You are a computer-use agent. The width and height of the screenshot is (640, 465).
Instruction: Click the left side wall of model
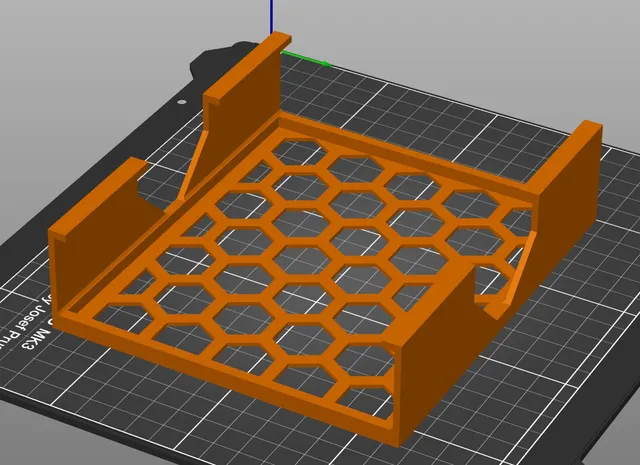tap(102, 229)
